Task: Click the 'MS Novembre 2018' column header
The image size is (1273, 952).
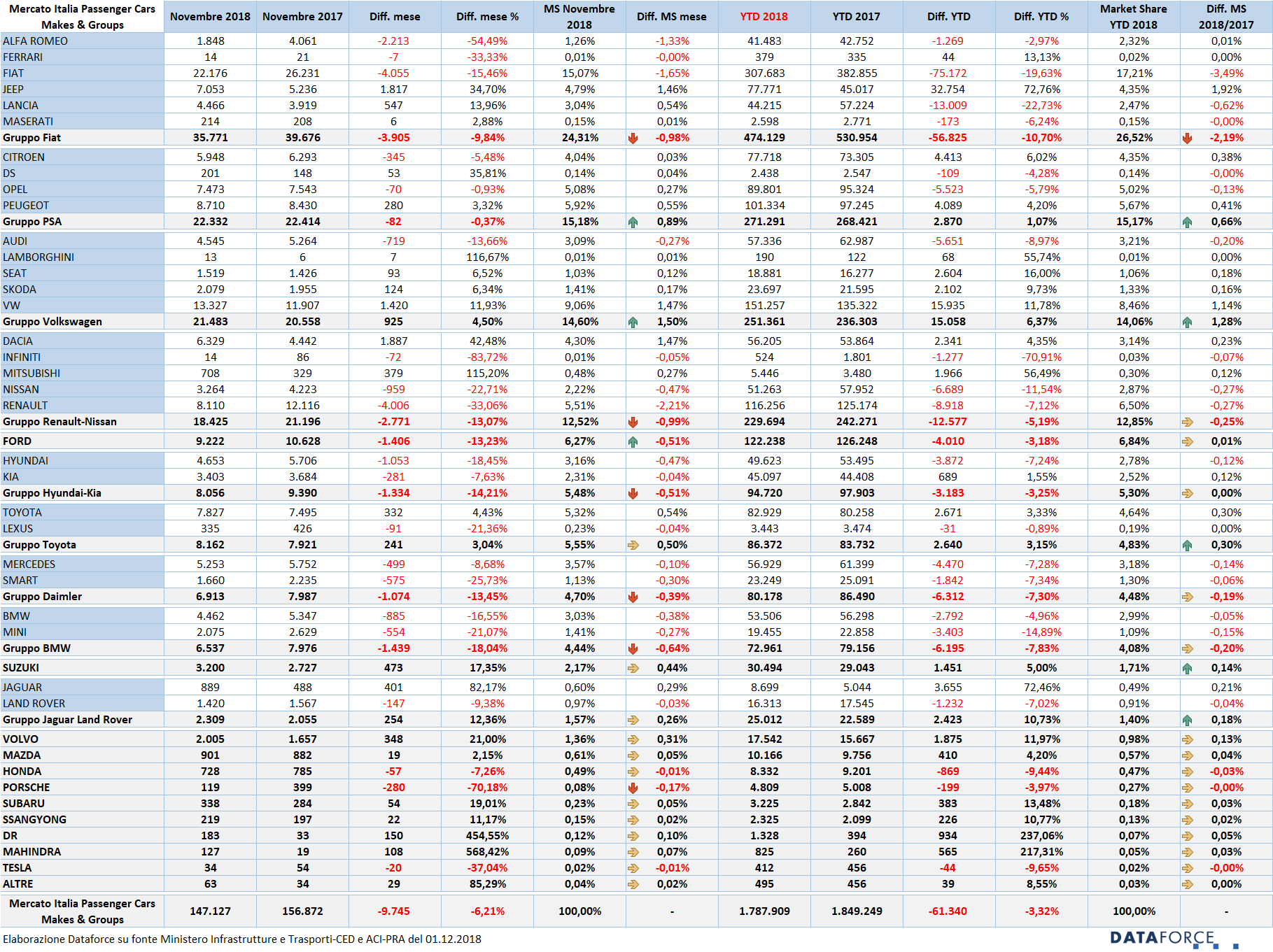Action: pyautogui.click(x=579, y=17)
